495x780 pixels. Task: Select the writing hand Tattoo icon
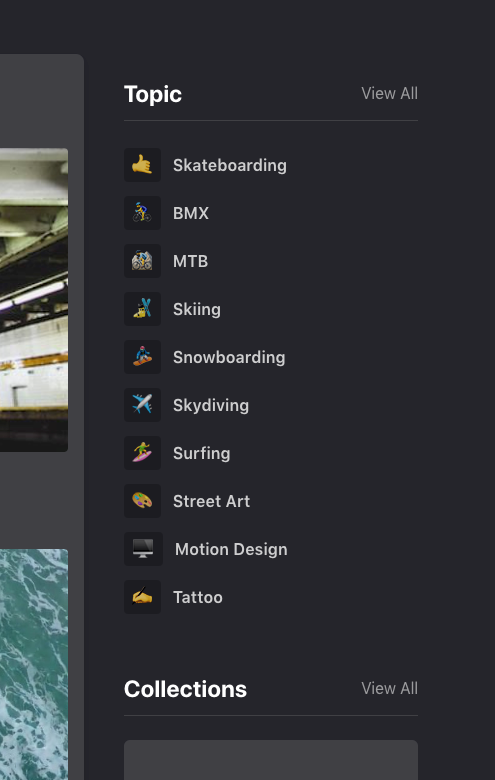coord(142,597)
